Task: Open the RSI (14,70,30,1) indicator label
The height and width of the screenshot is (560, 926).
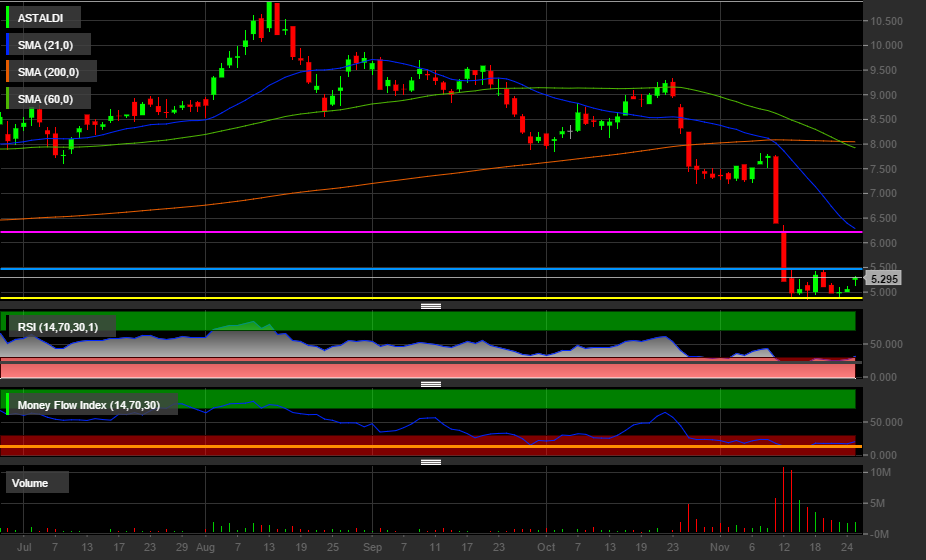Action: click(63, 325)
